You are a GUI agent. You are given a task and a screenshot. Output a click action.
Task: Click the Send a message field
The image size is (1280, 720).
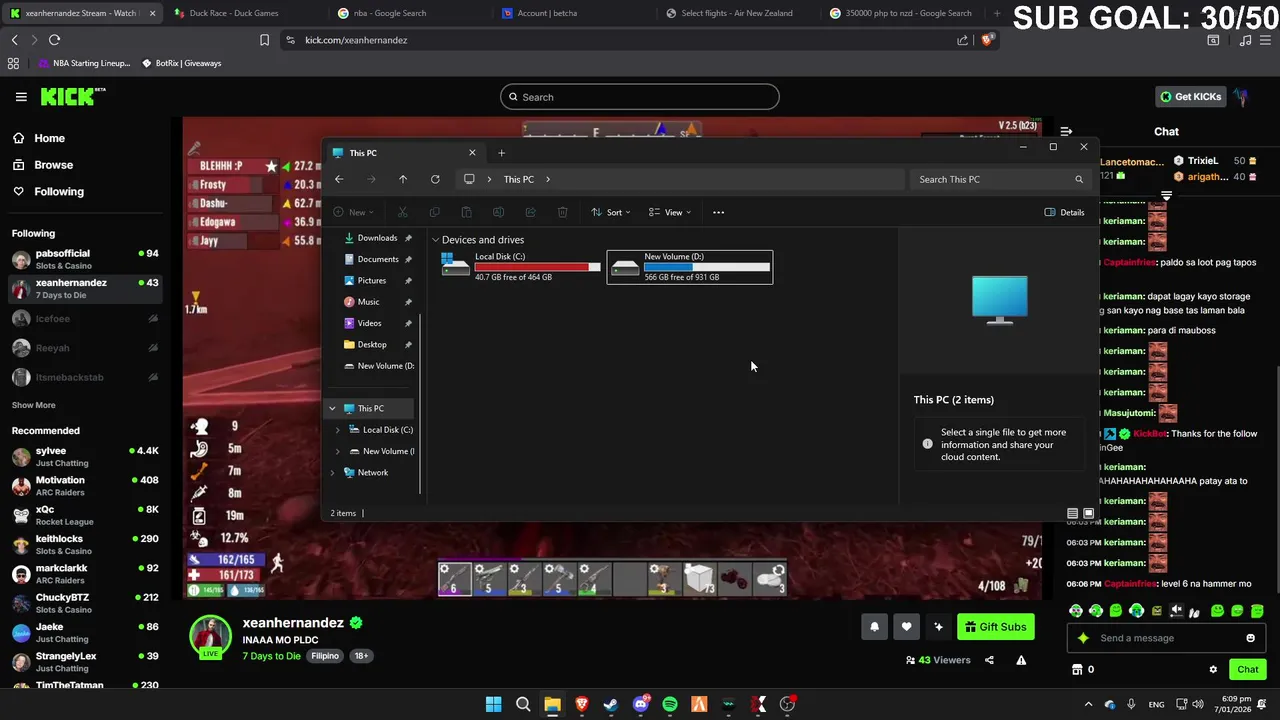[1166, 638]
